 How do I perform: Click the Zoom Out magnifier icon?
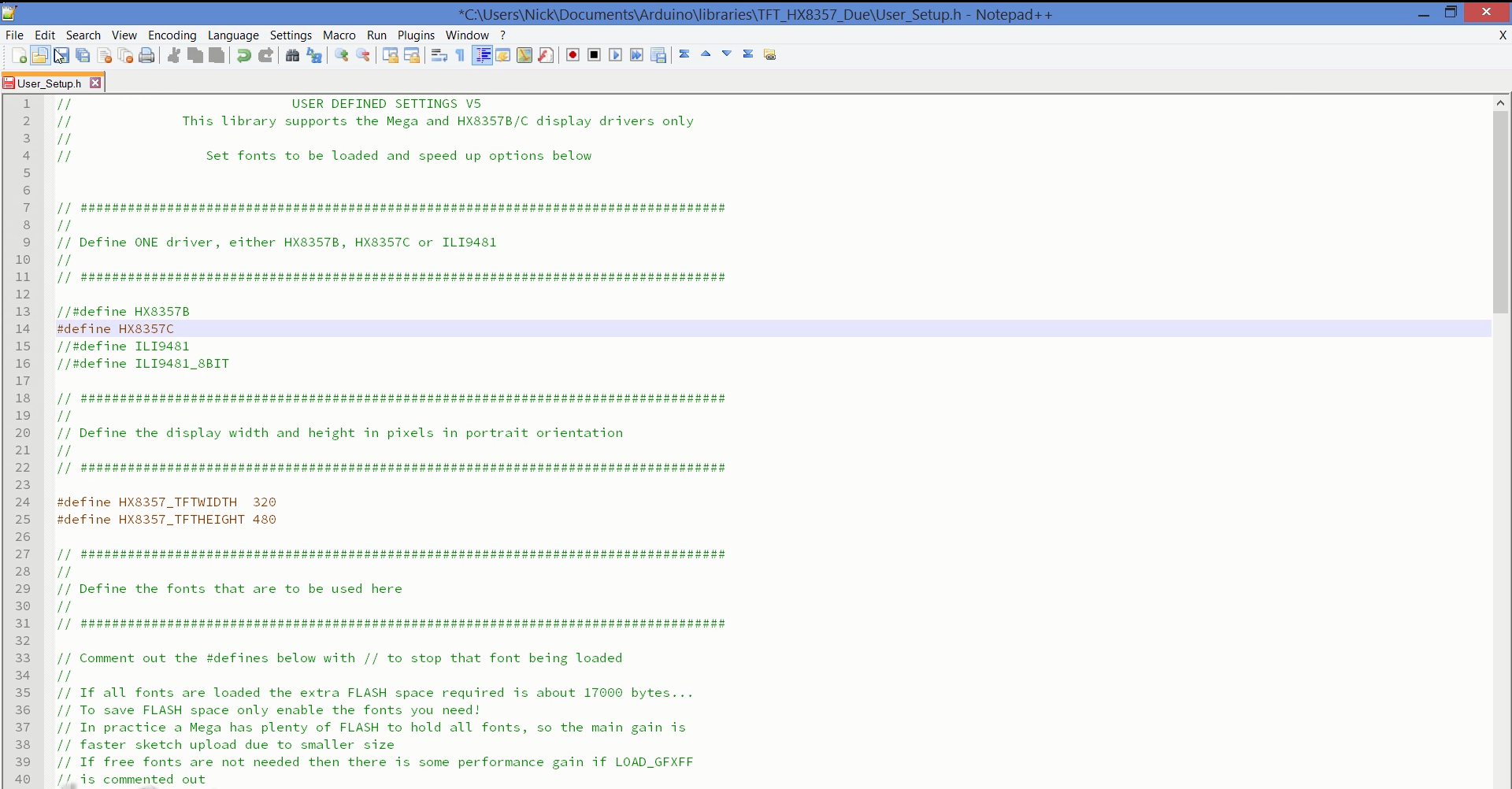(x=363, y=55)
